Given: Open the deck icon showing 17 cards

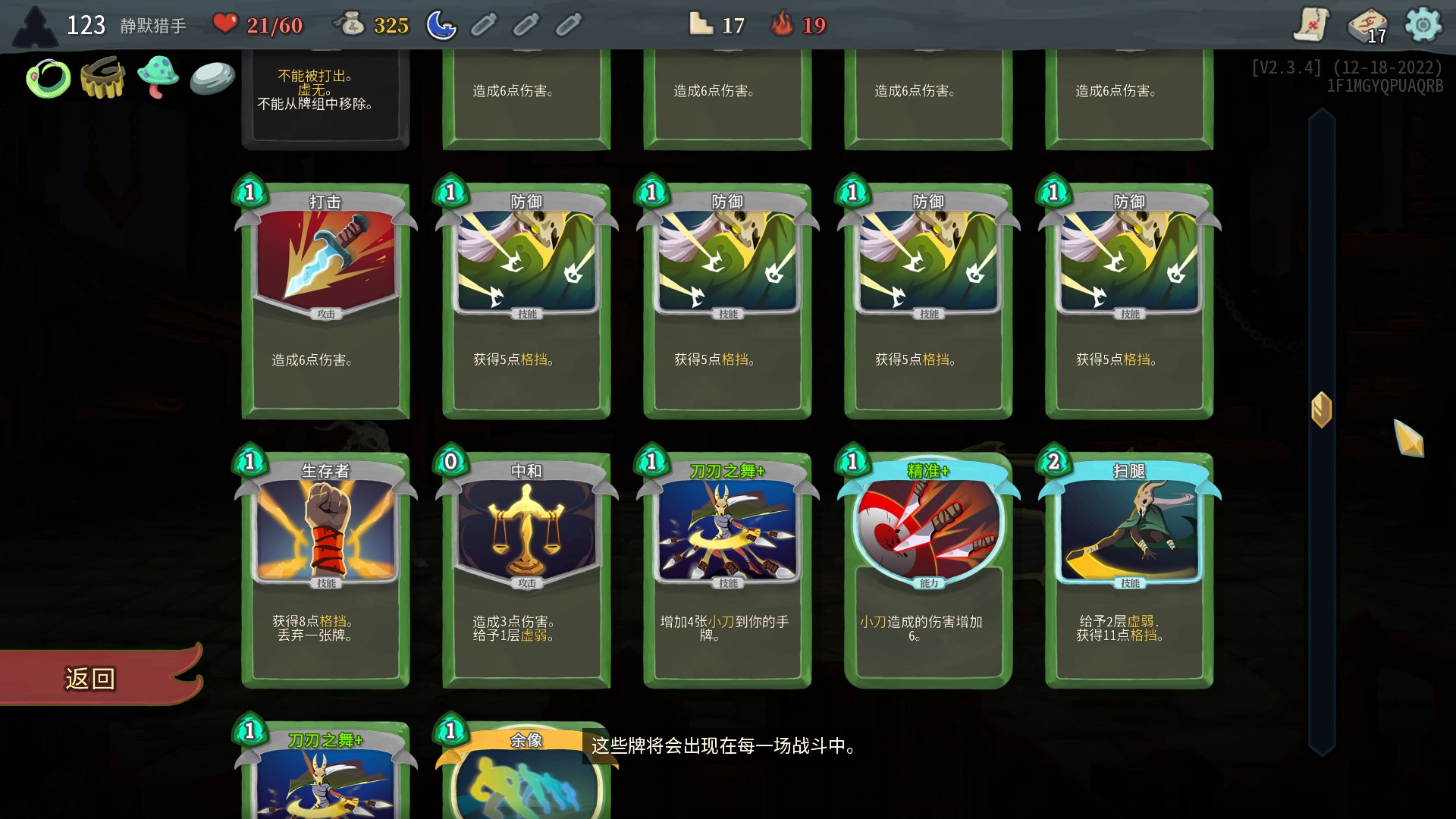Looking at the screenshot, I should coord(1367,26).
